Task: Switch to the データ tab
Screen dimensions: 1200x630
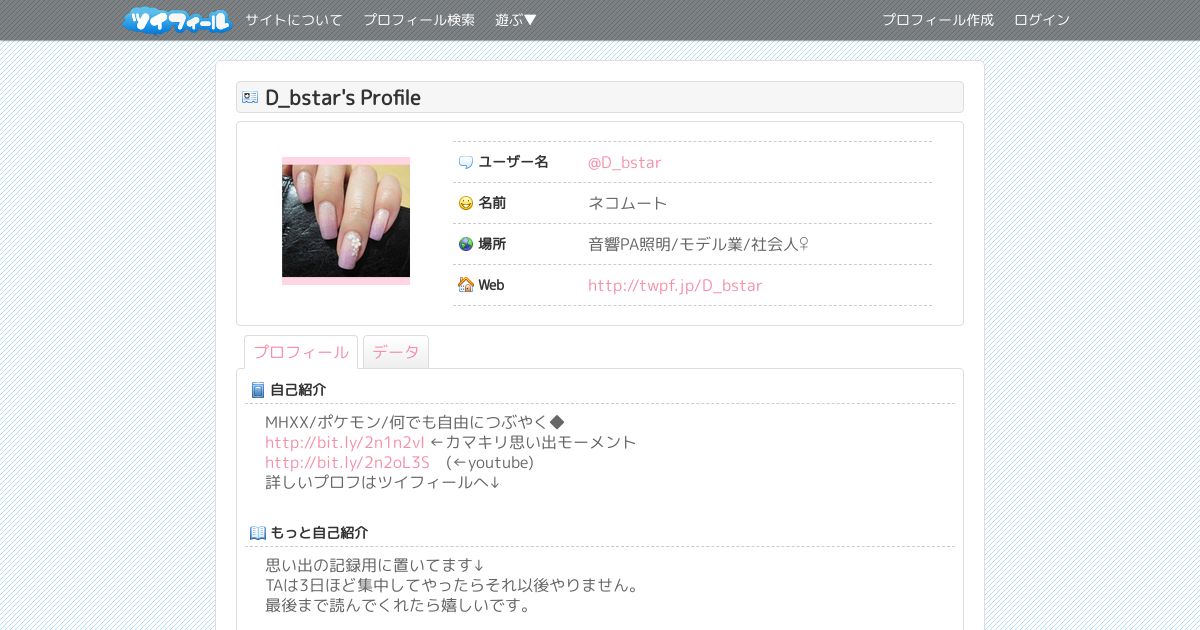Action: coord(396,352)
